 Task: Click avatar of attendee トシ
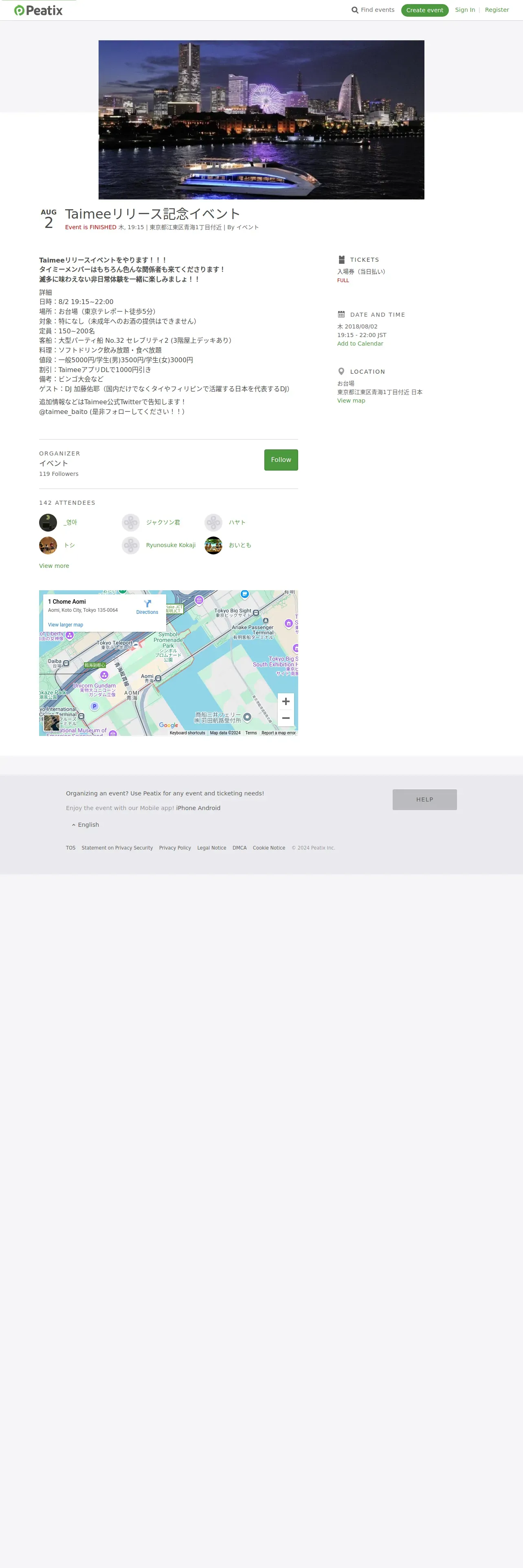point(48,545)
